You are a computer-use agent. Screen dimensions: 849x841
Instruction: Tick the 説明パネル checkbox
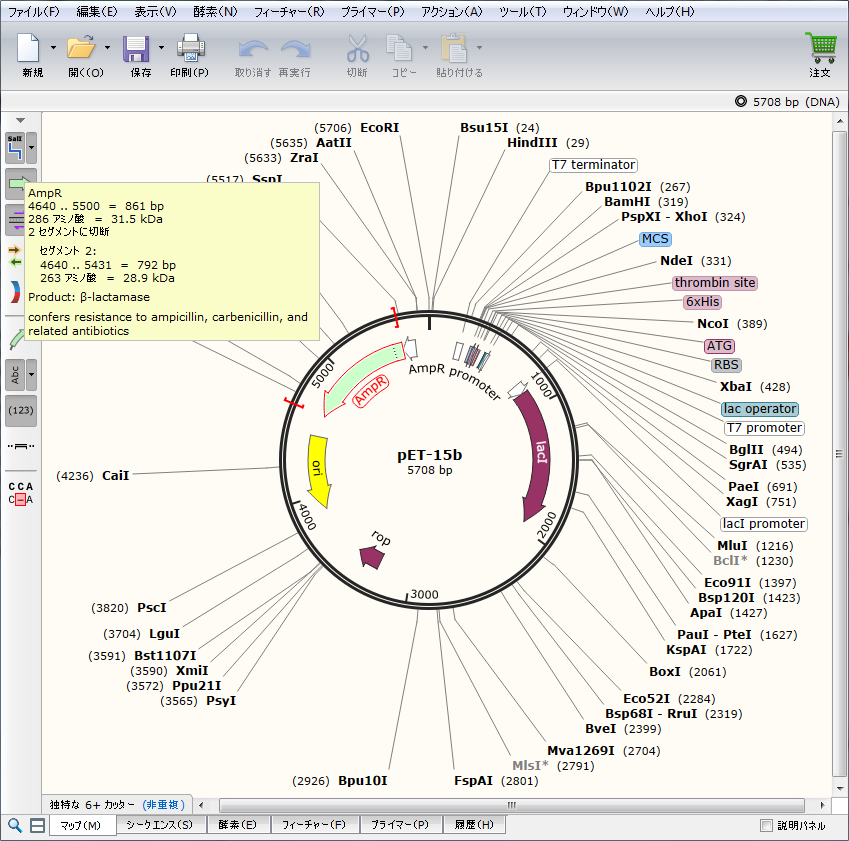point(766,825)
